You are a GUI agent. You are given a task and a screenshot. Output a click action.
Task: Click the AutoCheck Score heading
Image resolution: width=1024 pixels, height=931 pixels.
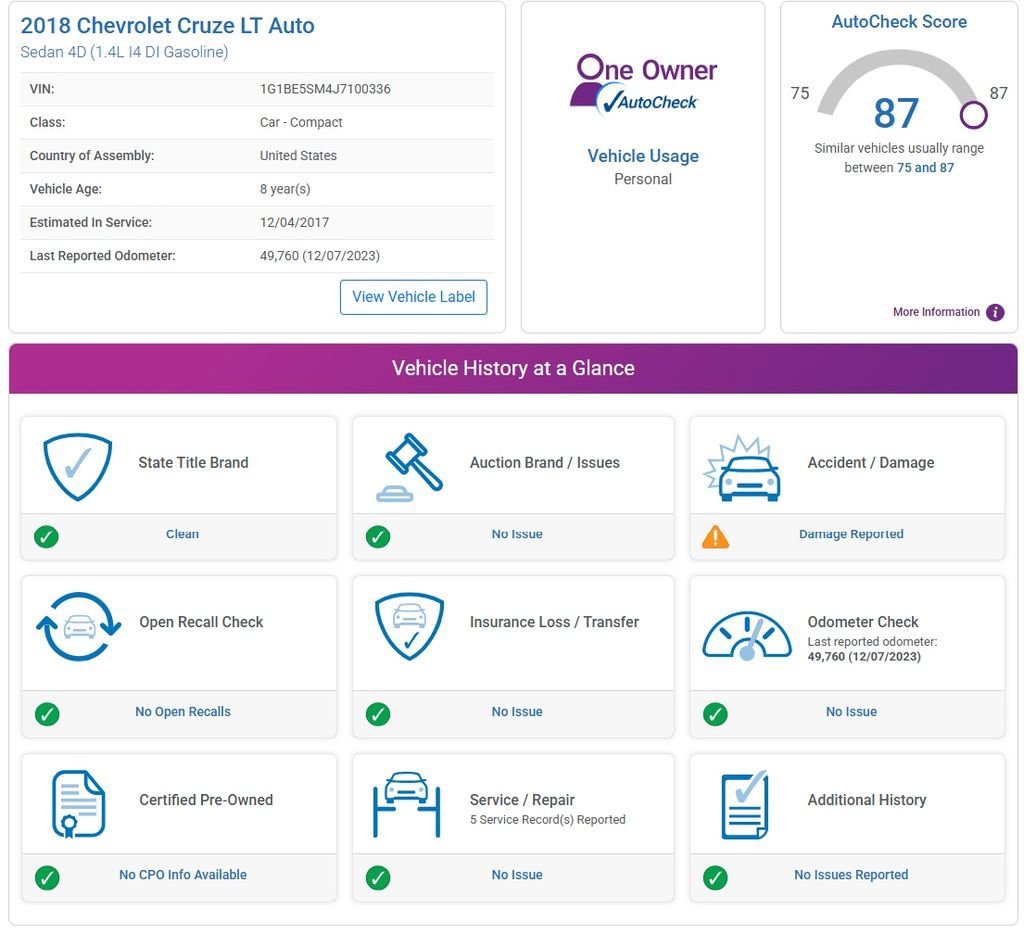coord(899,22)
